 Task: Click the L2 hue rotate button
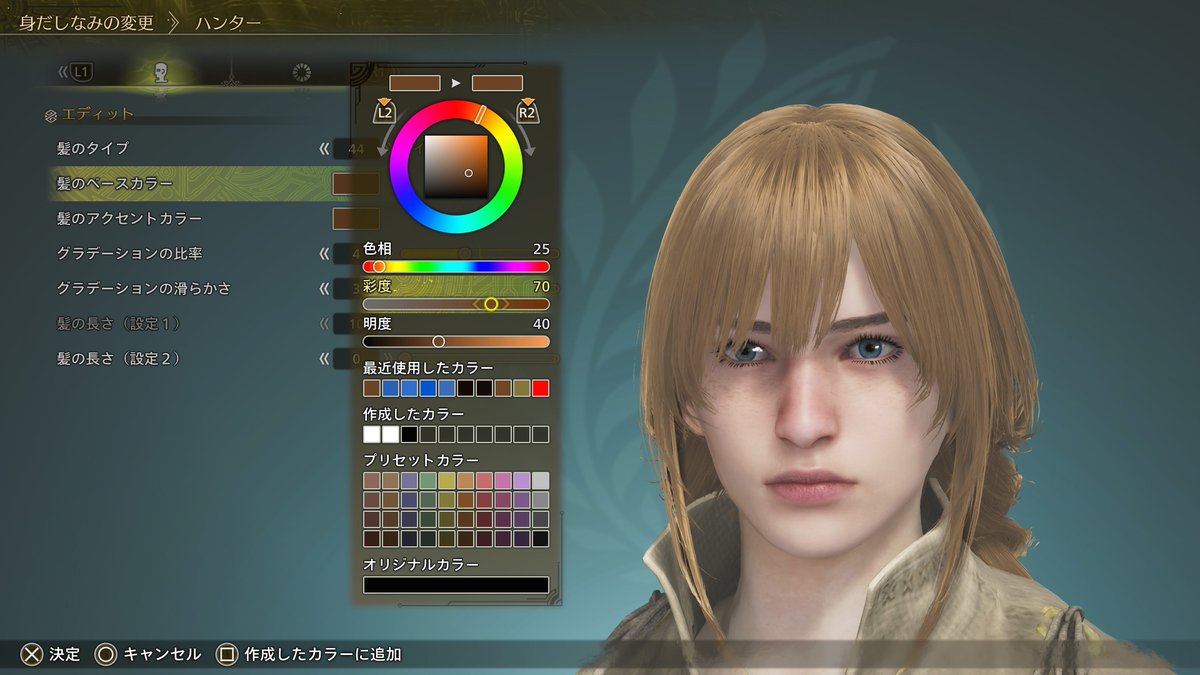point(384,111)
